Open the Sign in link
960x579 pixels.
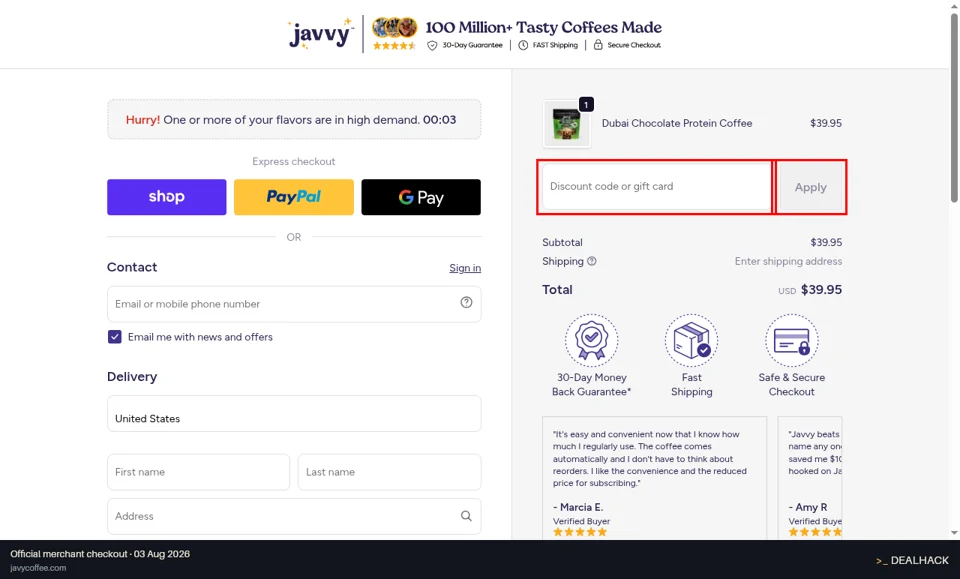(465, 268)
